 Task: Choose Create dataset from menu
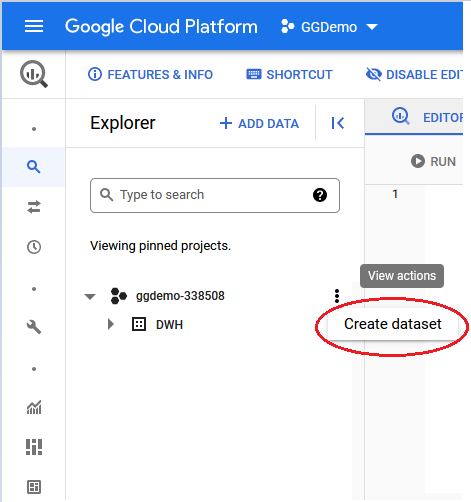[393, 324]
